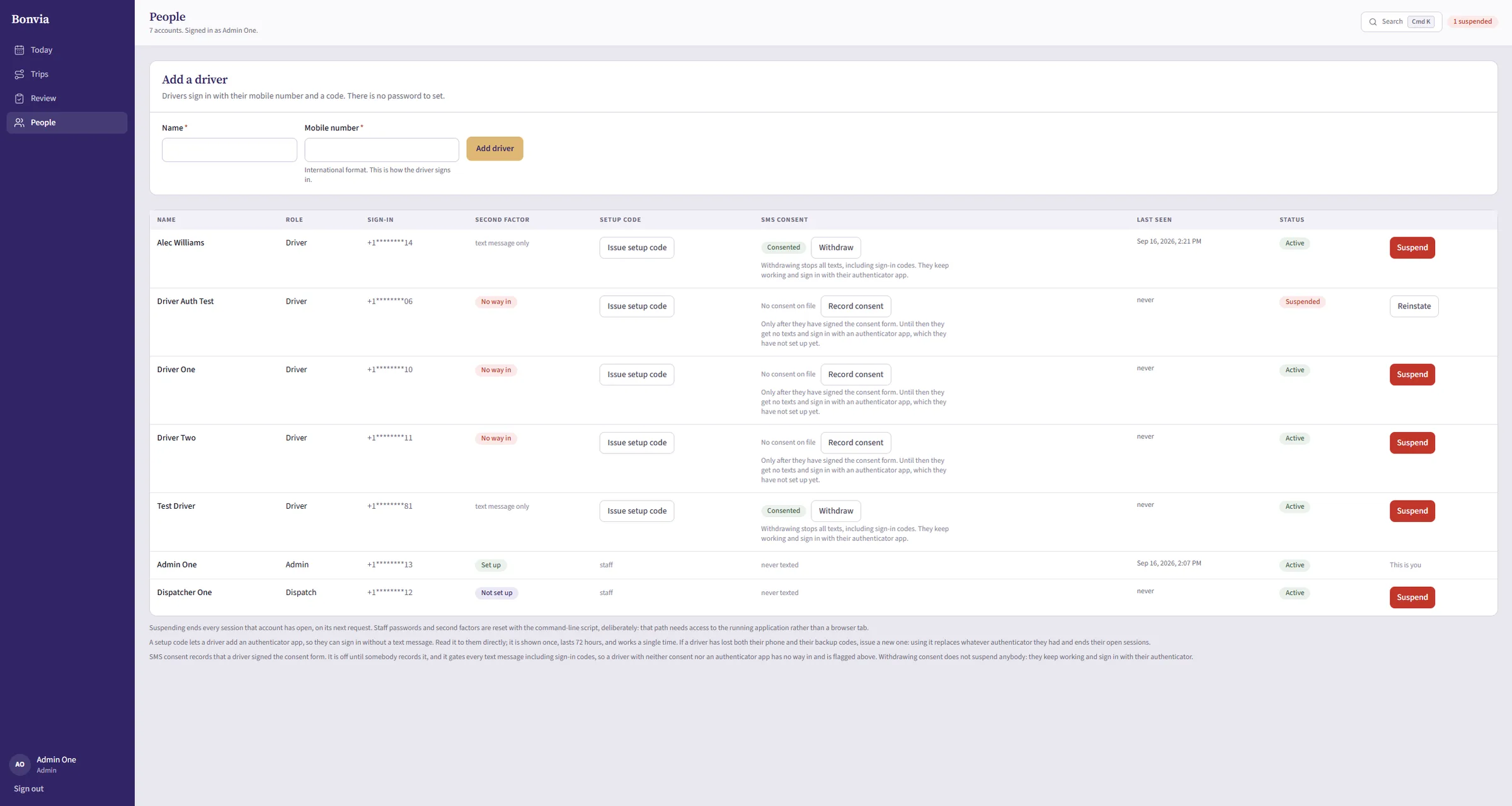This screenshot has height=806, width=1512.
Task: Open the Today page
Action: (67, 50)
